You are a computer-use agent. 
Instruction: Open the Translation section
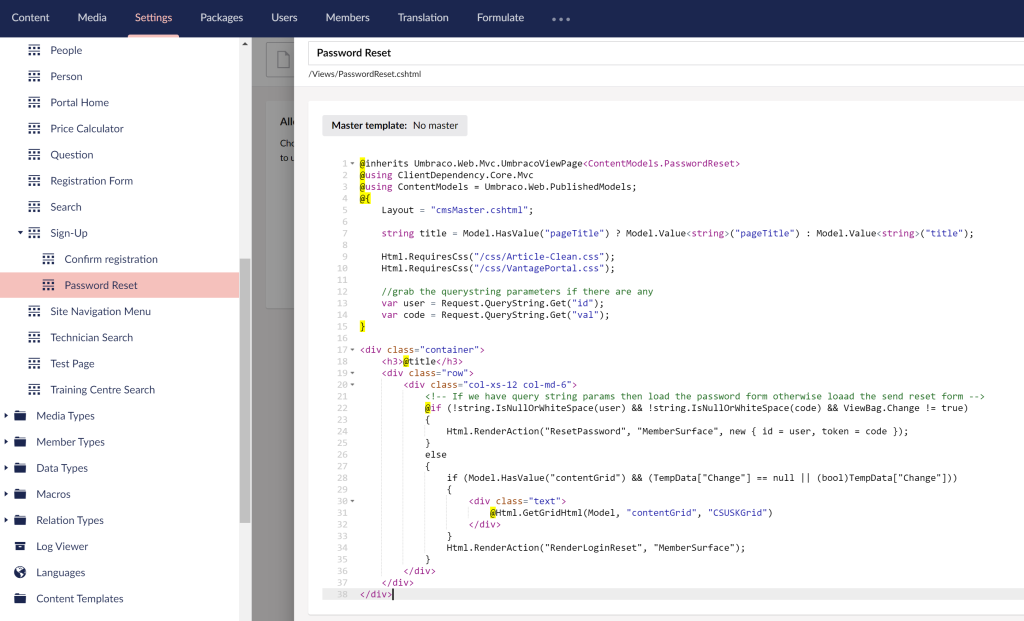(x=423, y=18)
